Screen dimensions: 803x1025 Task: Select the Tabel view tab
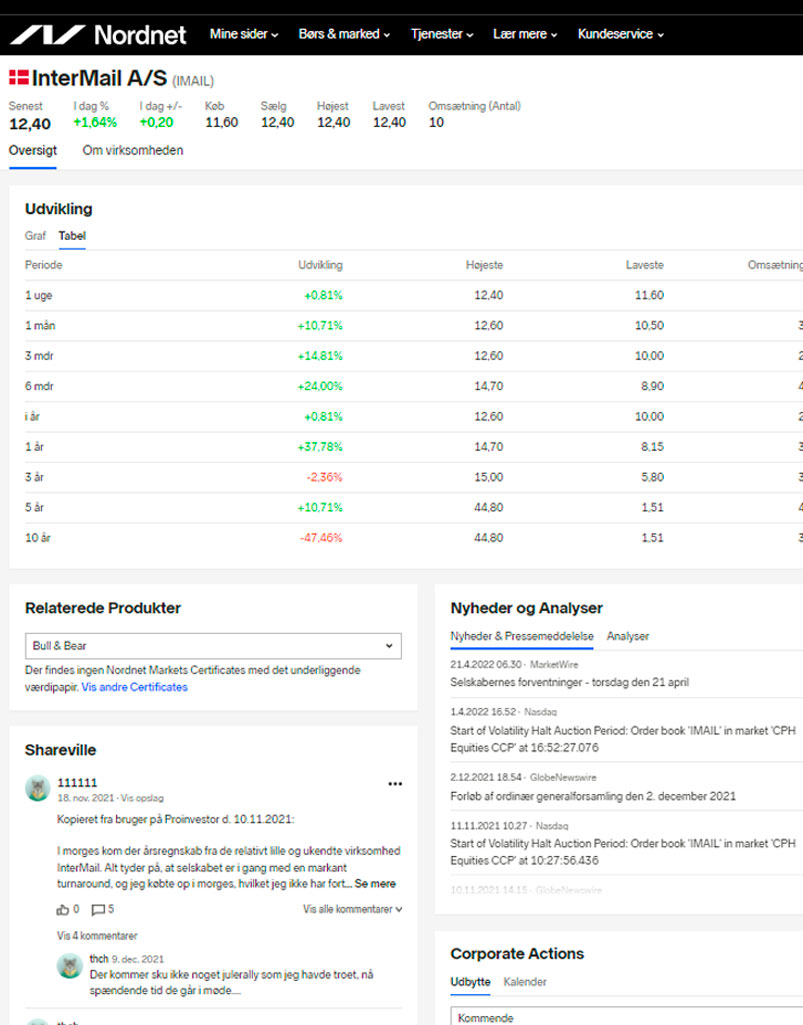tap(72, 236)
